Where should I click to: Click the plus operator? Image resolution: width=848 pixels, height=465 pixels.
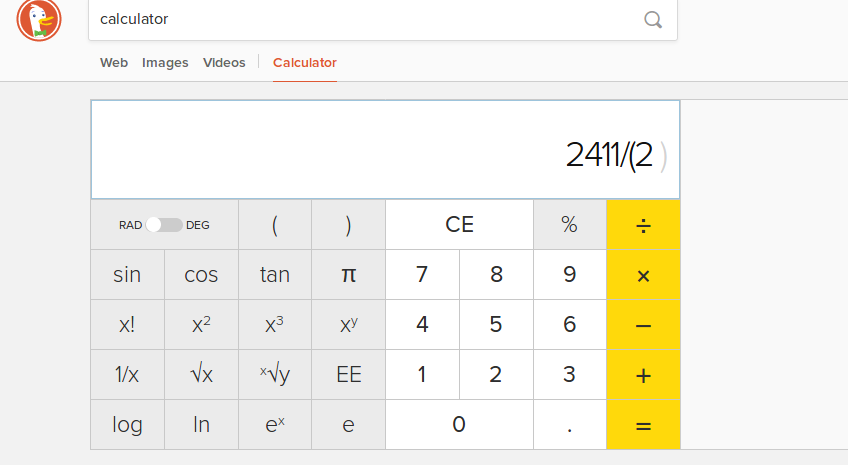pyautogui.click(x=643, y=375)
